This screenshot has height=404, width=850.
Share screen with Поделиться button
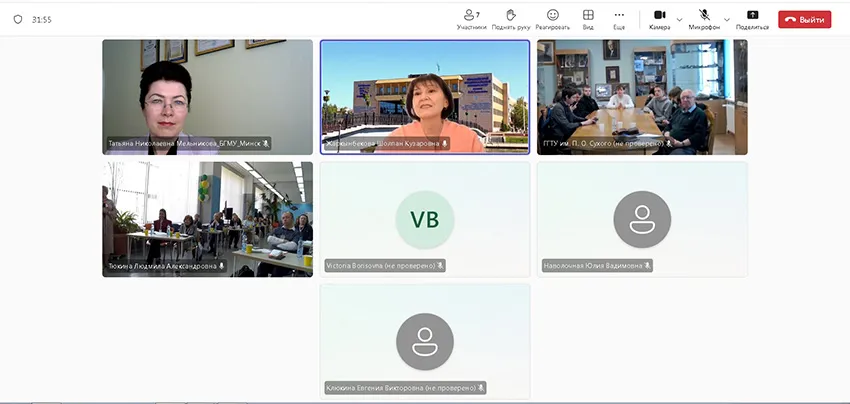[x=752, y=19]
